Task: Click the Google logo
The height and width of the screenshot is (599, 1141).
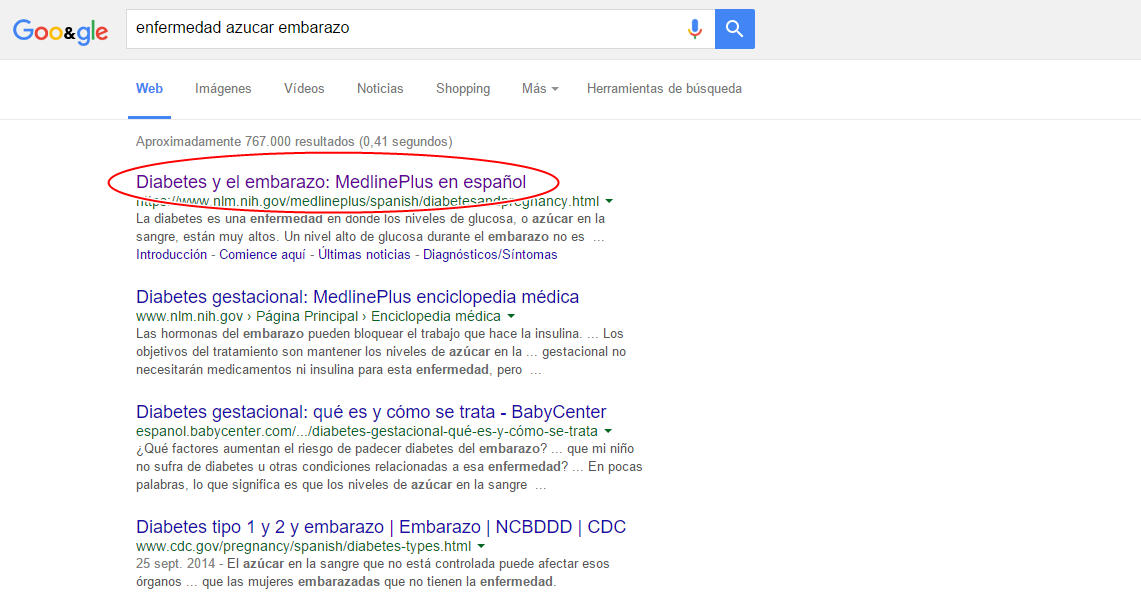Action: (x=60, y=31)
